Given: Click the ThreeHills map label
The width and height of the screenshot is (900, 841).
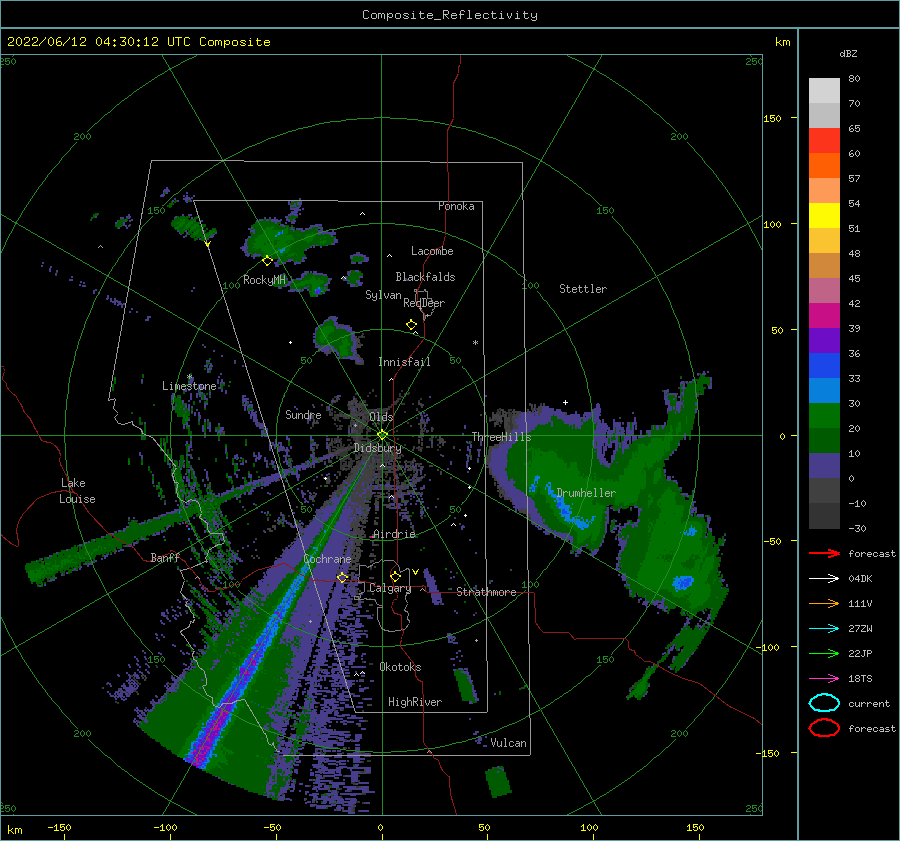Looking at the screenshot, I should tap(502, 437).
